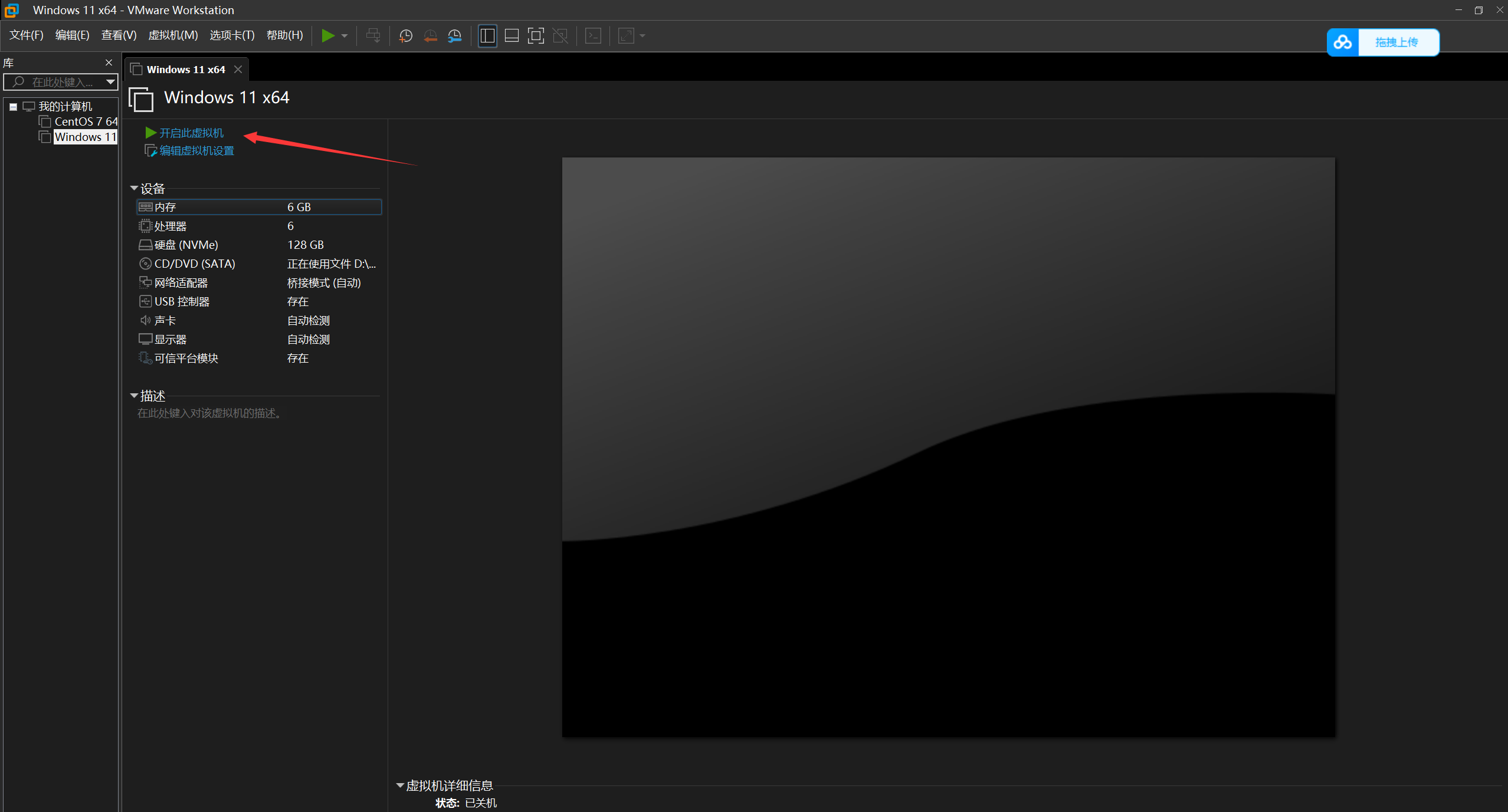Screen dimensions: 1508x812
Task: Click the stretch guest display icon
Action: (625, 36)
